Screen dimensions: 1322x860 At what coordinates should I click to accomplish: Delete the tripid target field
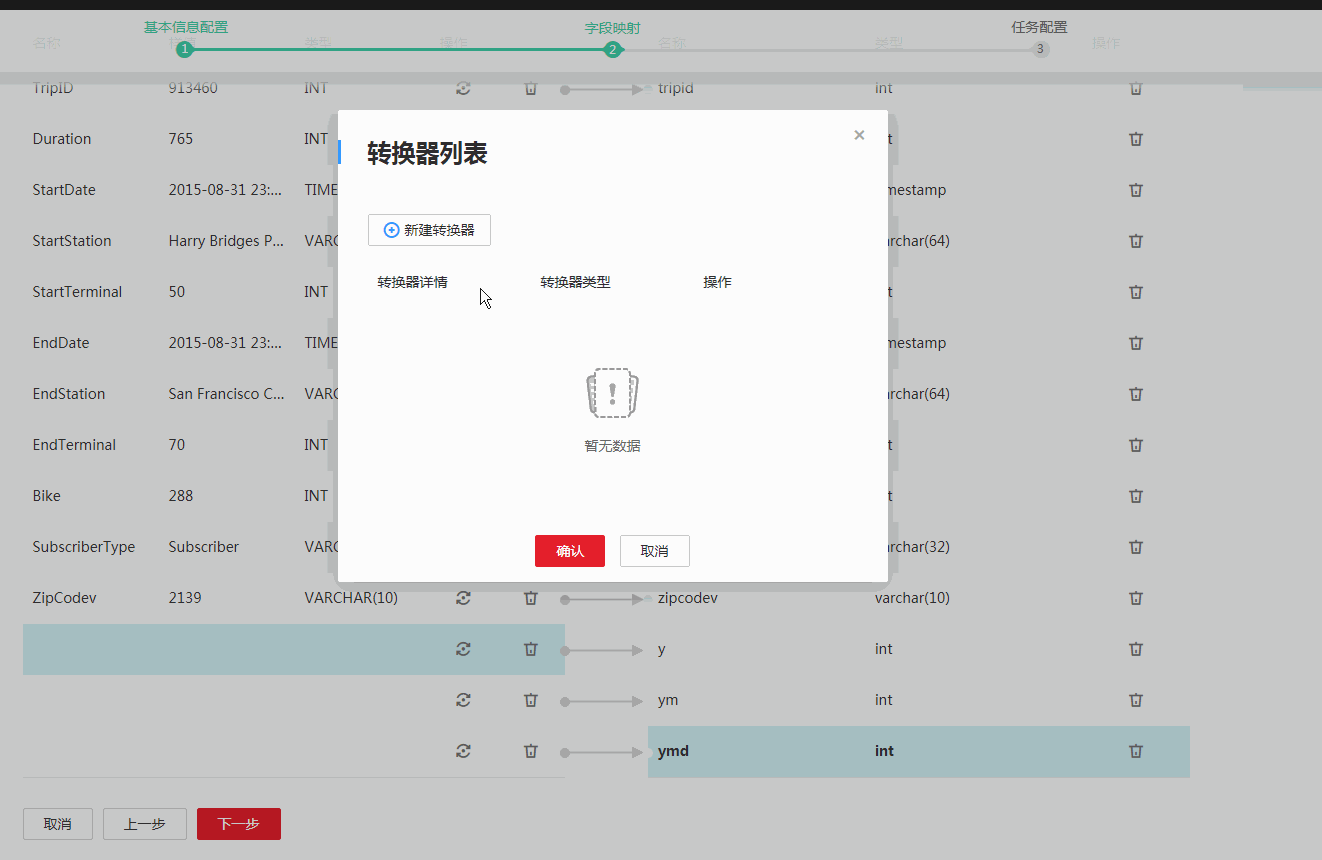tap(1135, 88)
